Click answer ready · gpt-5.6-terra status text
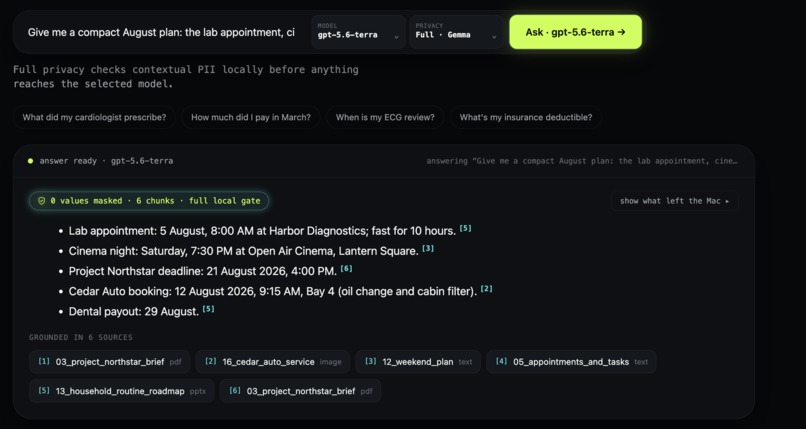This screenshot has width=806, height=429. point(106,161)
